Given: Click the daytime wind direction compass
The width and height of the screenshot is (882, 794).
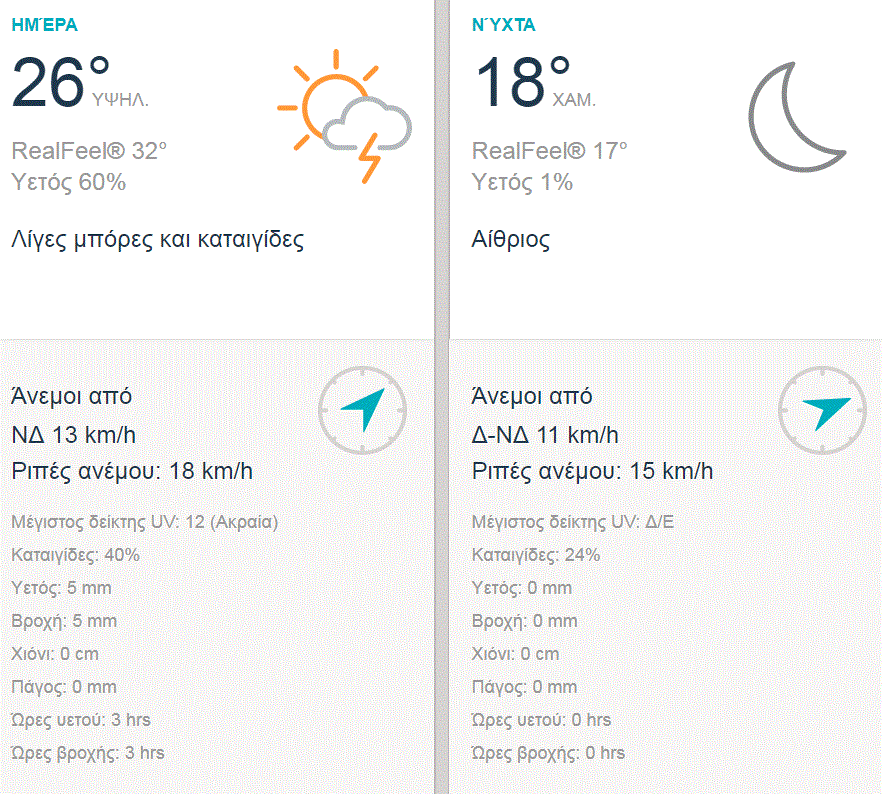Looking at the screenshot, I should [x=363, y=411].
